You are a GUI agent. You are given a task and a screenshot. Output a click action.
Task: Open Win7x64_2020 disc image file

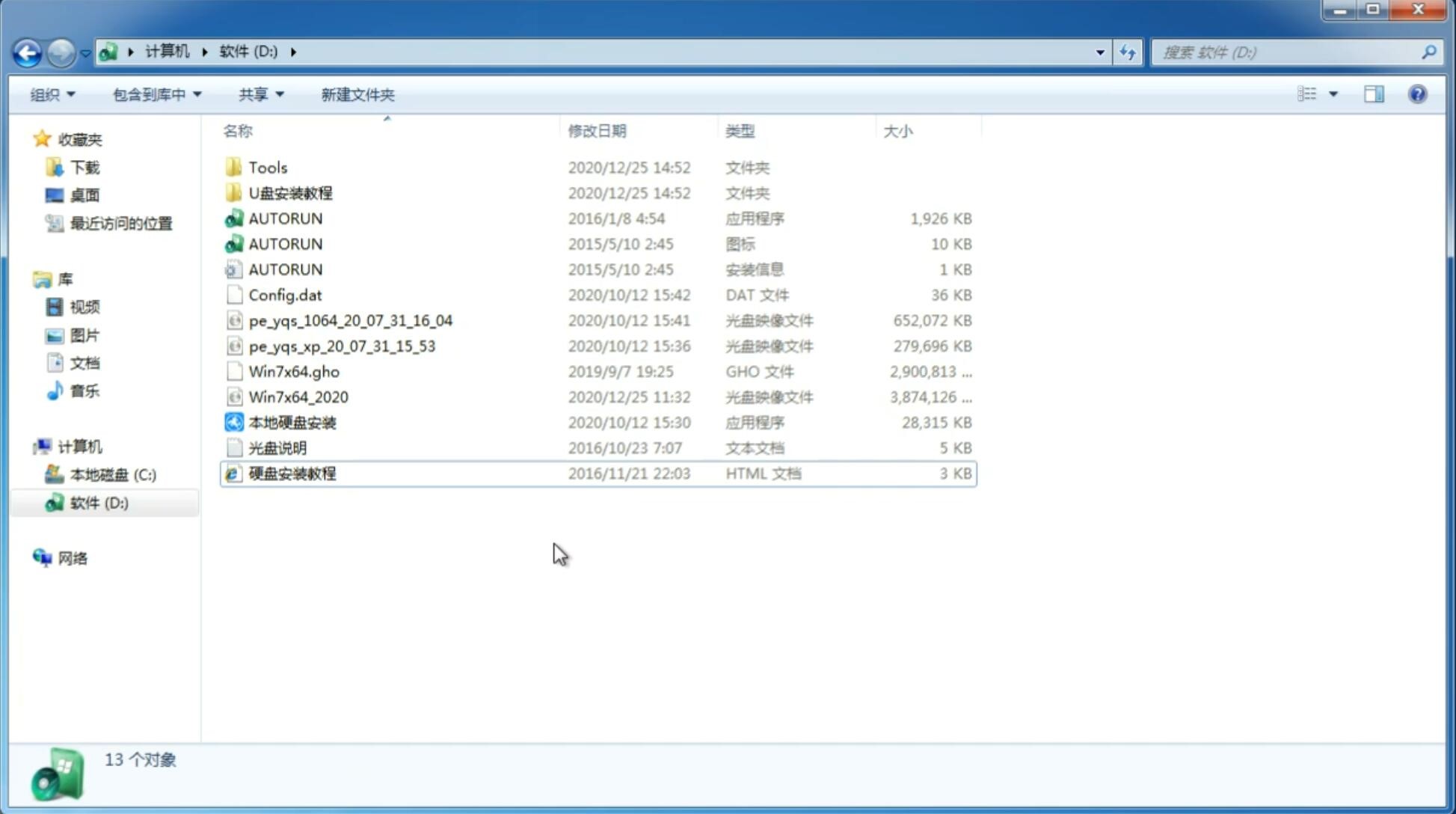tap(298, 397)
